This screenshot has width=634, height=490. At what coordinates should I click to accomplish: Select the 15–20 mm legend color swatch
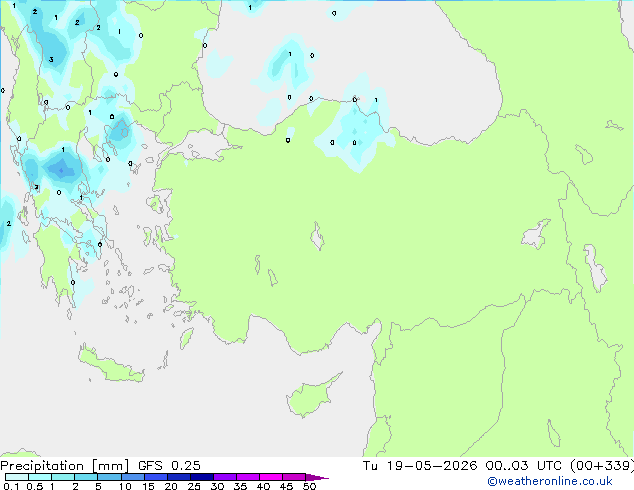coord(155,477)
